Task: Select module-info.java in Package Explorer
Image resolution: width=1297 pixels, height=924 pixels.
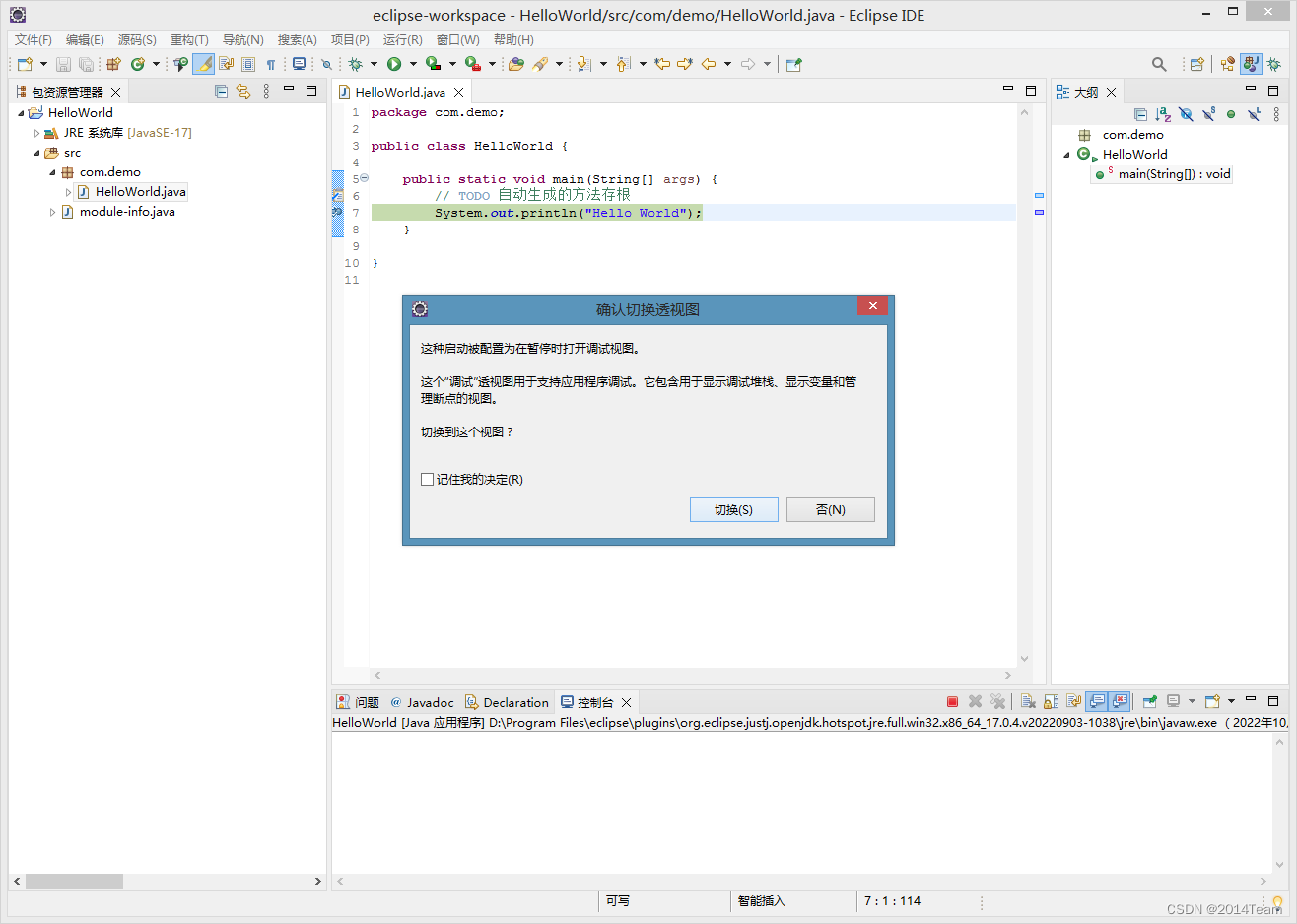Action: [x=127, y=212]
